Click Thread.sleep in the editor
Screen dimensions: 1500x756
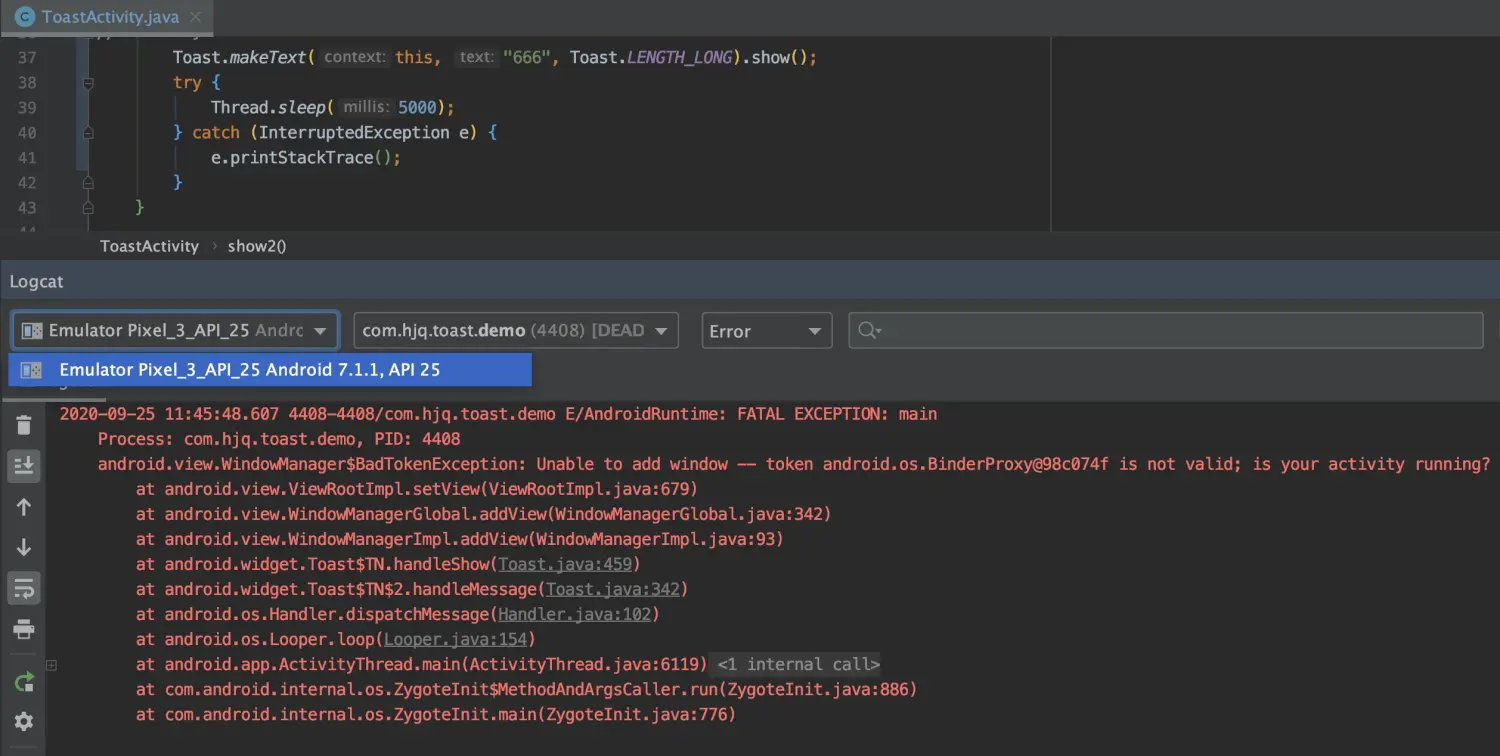click(268, 108)
